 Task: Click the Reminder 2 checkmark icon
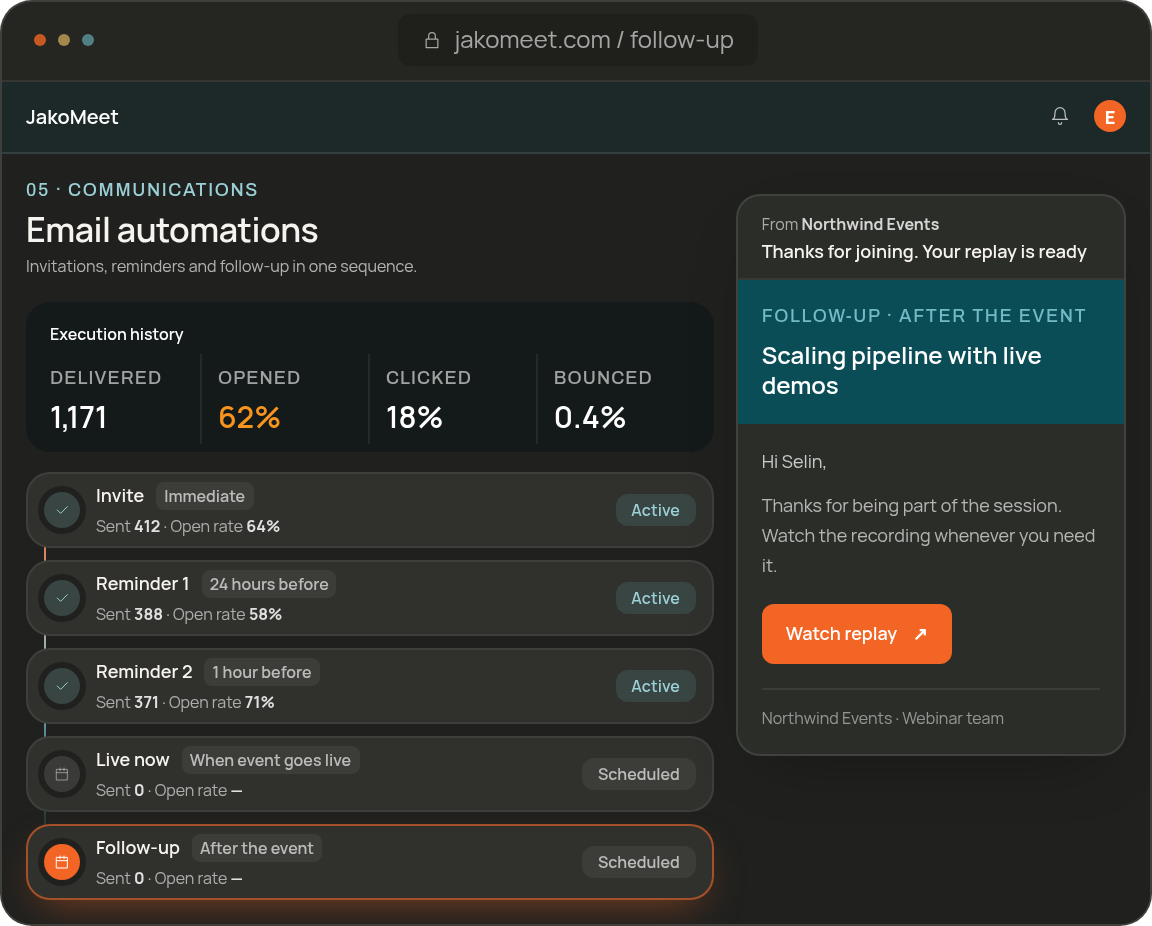click(62, 686)
